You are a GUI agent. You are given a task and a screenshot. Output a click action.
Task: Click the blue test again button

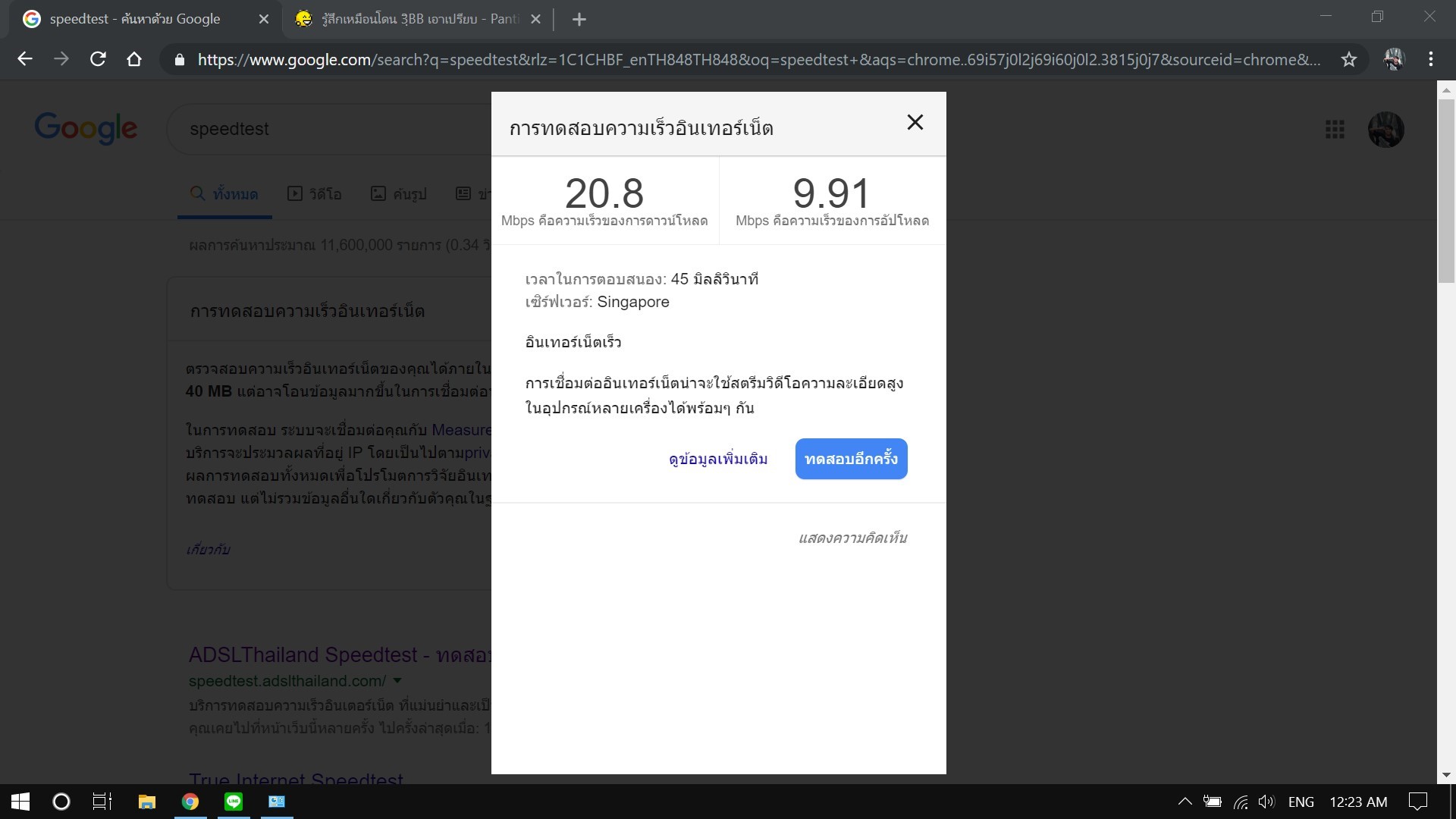[851, 459]
